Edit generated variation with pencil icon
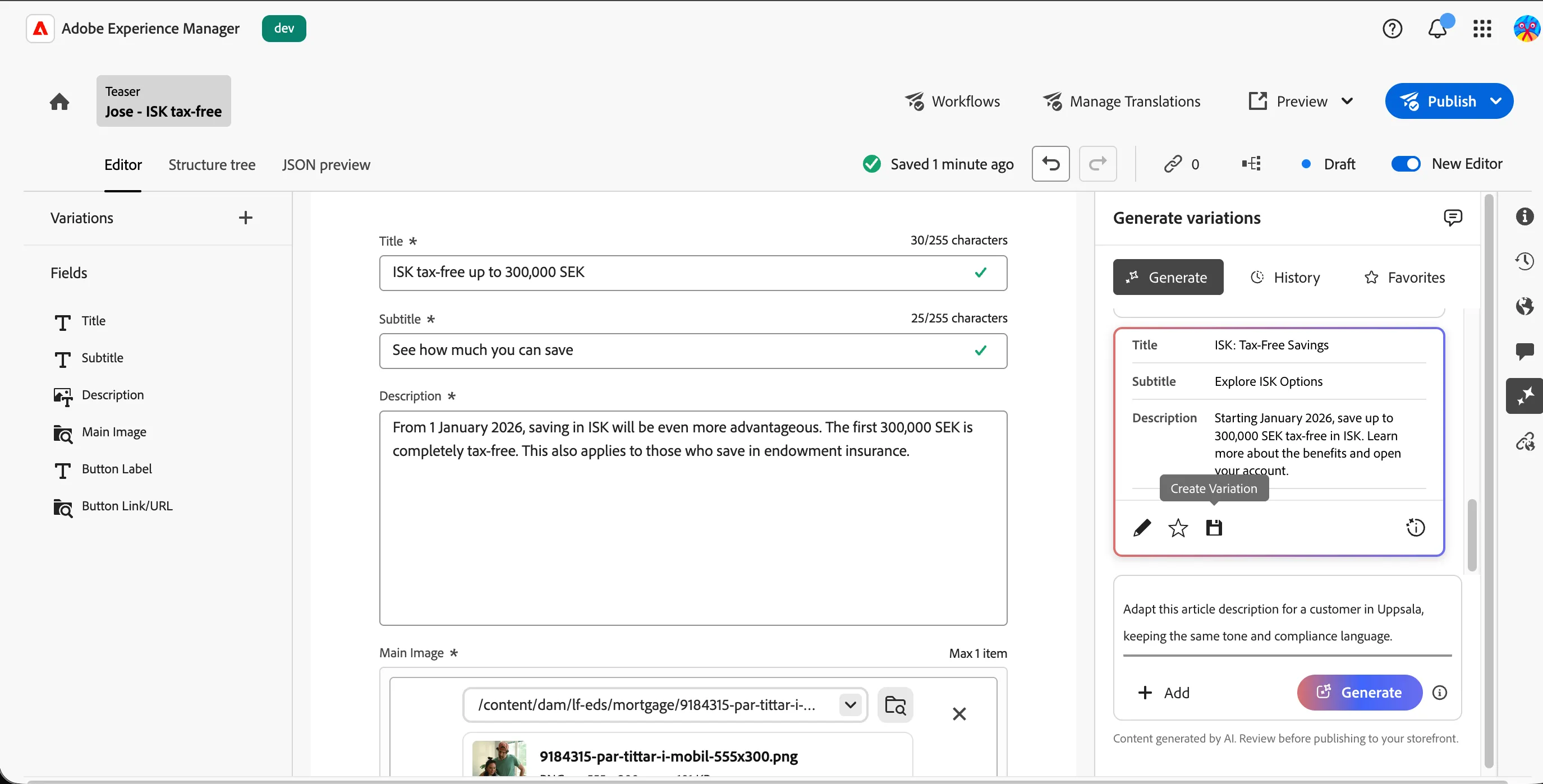1543x784 pixels. coord(1142,528)
